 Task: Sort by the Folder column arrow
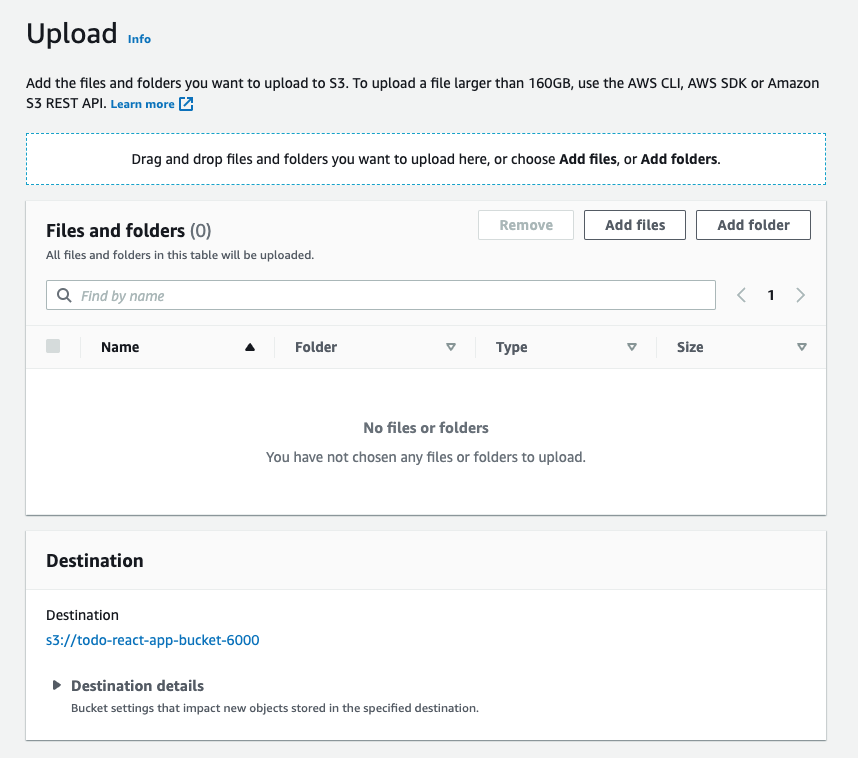[451, 347]
